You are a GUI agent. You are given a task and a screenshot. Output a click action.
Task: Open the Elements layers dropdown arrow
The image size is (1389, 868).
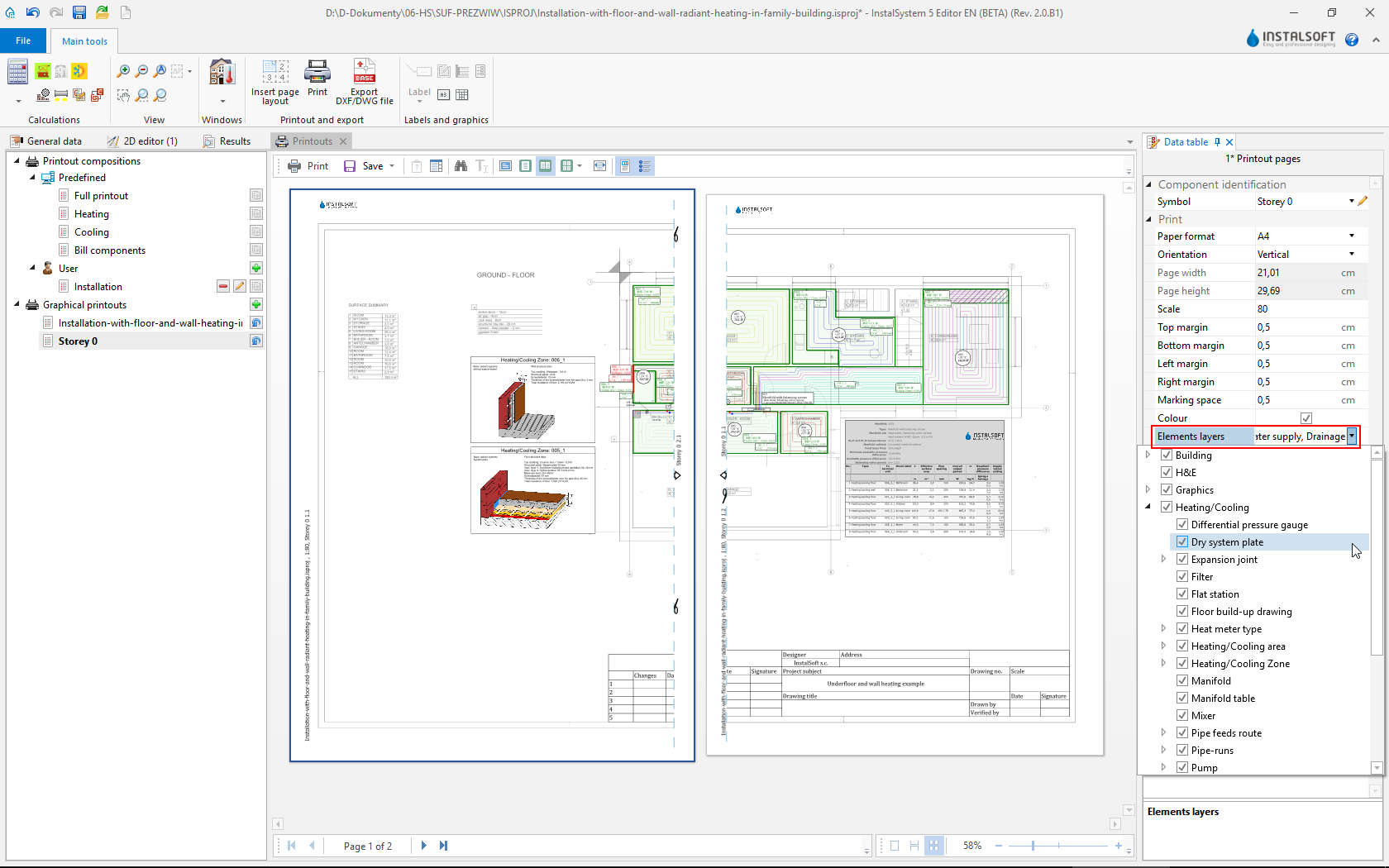(x=1352, y=436)
